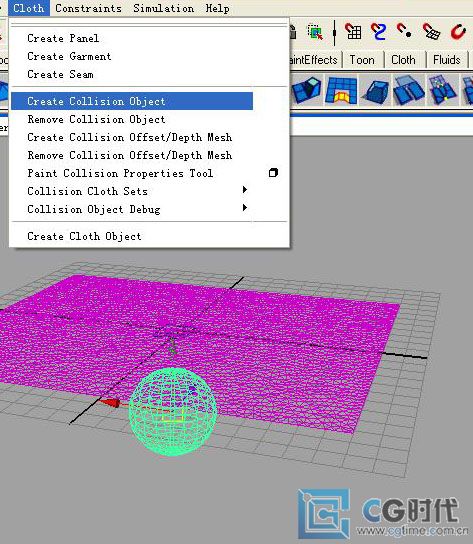
Task: Switch to the PaintEffects shelf tab
Action: pyautogui.click(x=313, y=60)
